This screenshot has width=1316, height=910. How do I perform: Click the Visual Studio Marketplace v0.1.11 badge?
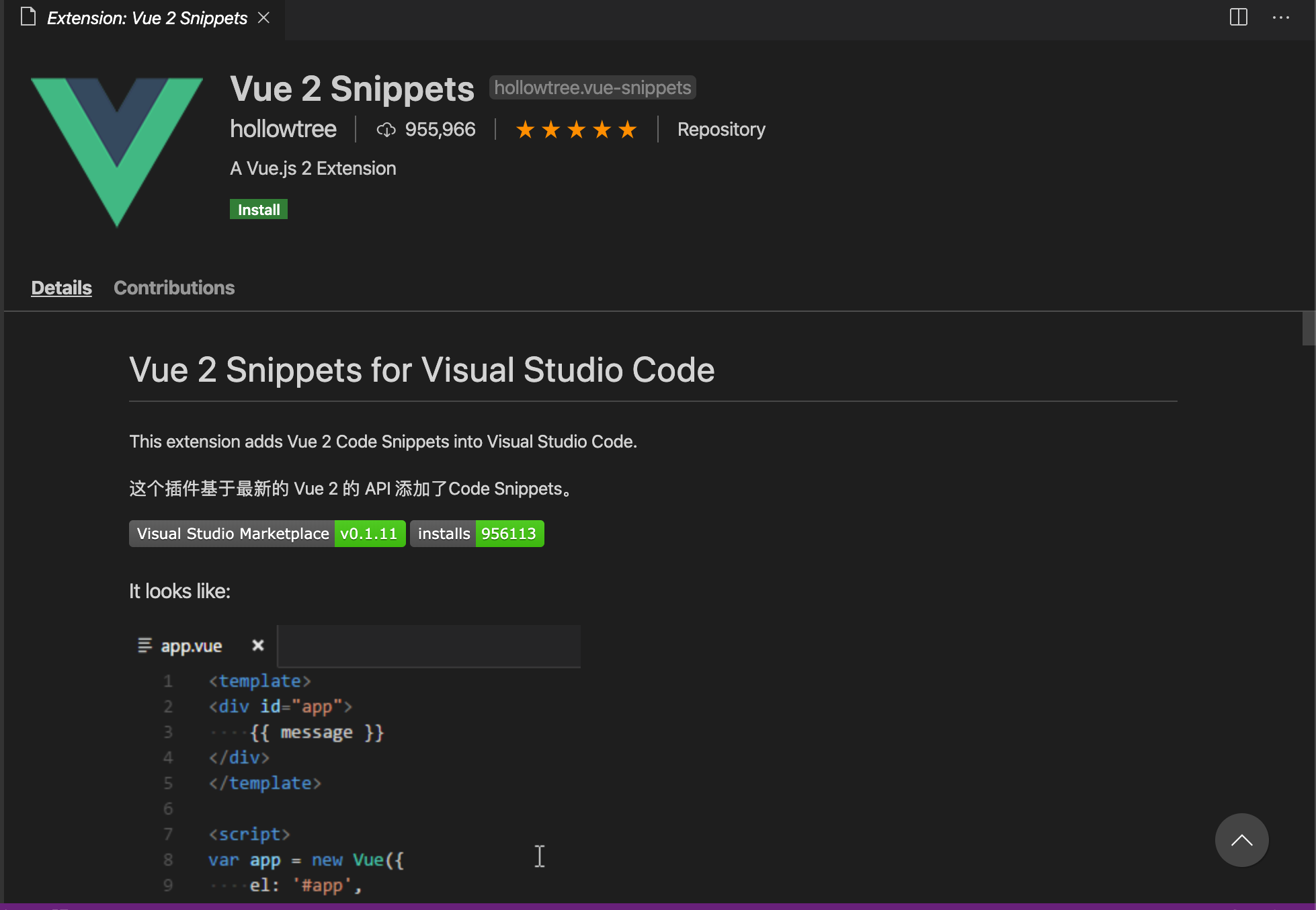tap(267, 533)
